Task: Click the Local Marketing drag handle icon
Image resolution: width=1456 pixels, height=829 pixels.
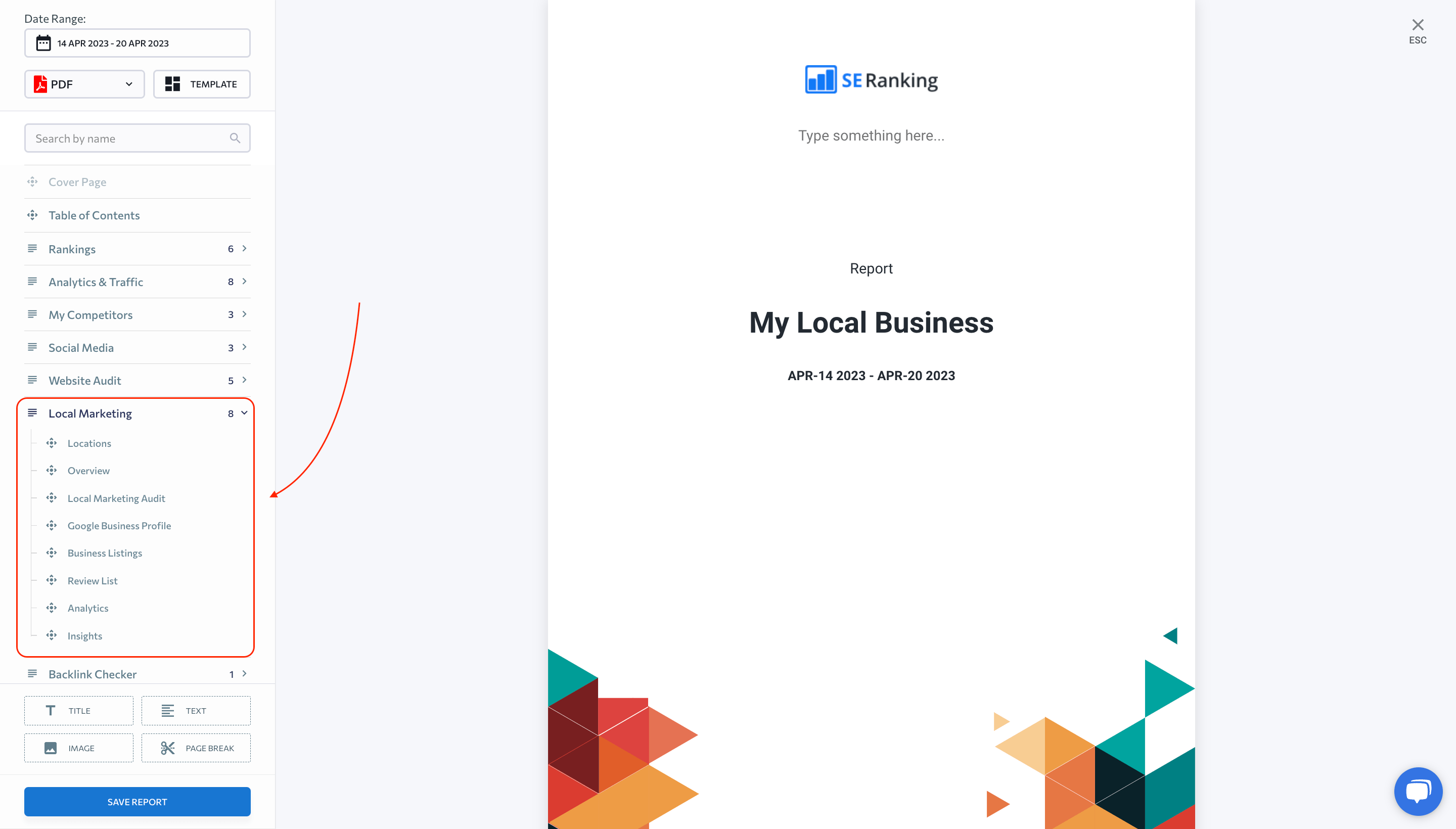Action: (33, 413)
